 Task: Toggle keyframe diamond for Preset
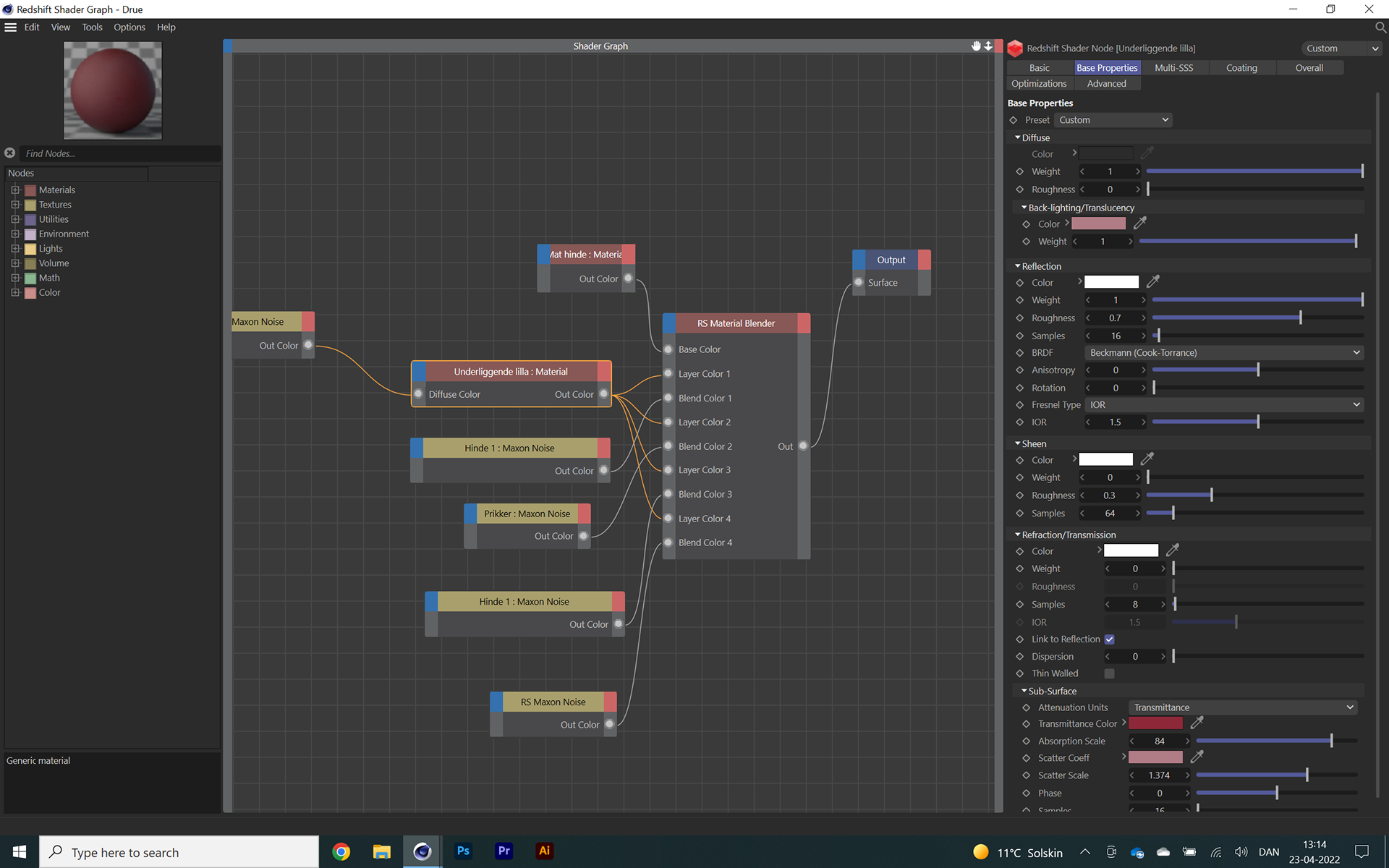click(1013, 120)
